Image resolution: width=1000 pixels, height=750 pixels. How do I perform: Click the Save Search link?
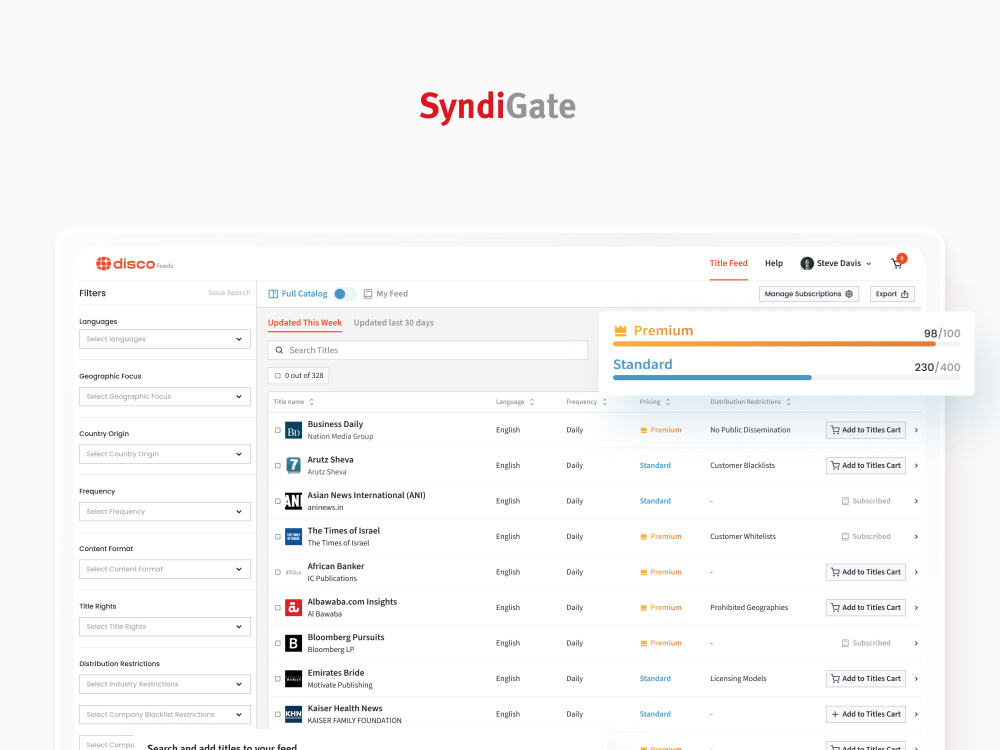pyautogui.click(x=229, y=293)
